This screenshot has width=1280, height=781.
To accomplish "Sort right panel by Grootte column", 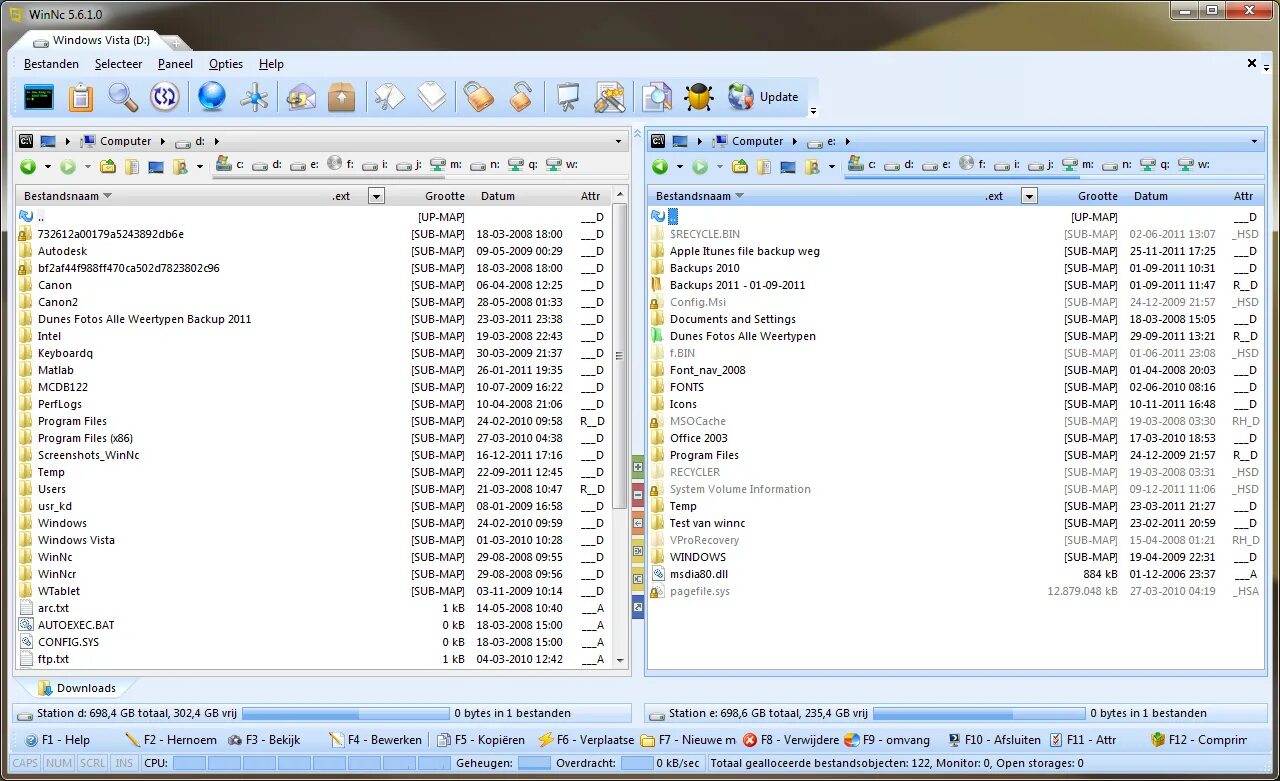I will pyautogui.click(x=1097, y=196).
